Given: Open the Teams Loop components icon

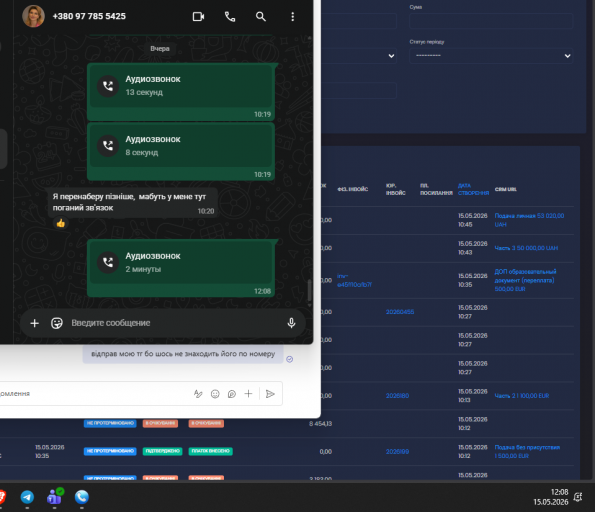Looking at the screenshot, I should (x=231, y=394).
